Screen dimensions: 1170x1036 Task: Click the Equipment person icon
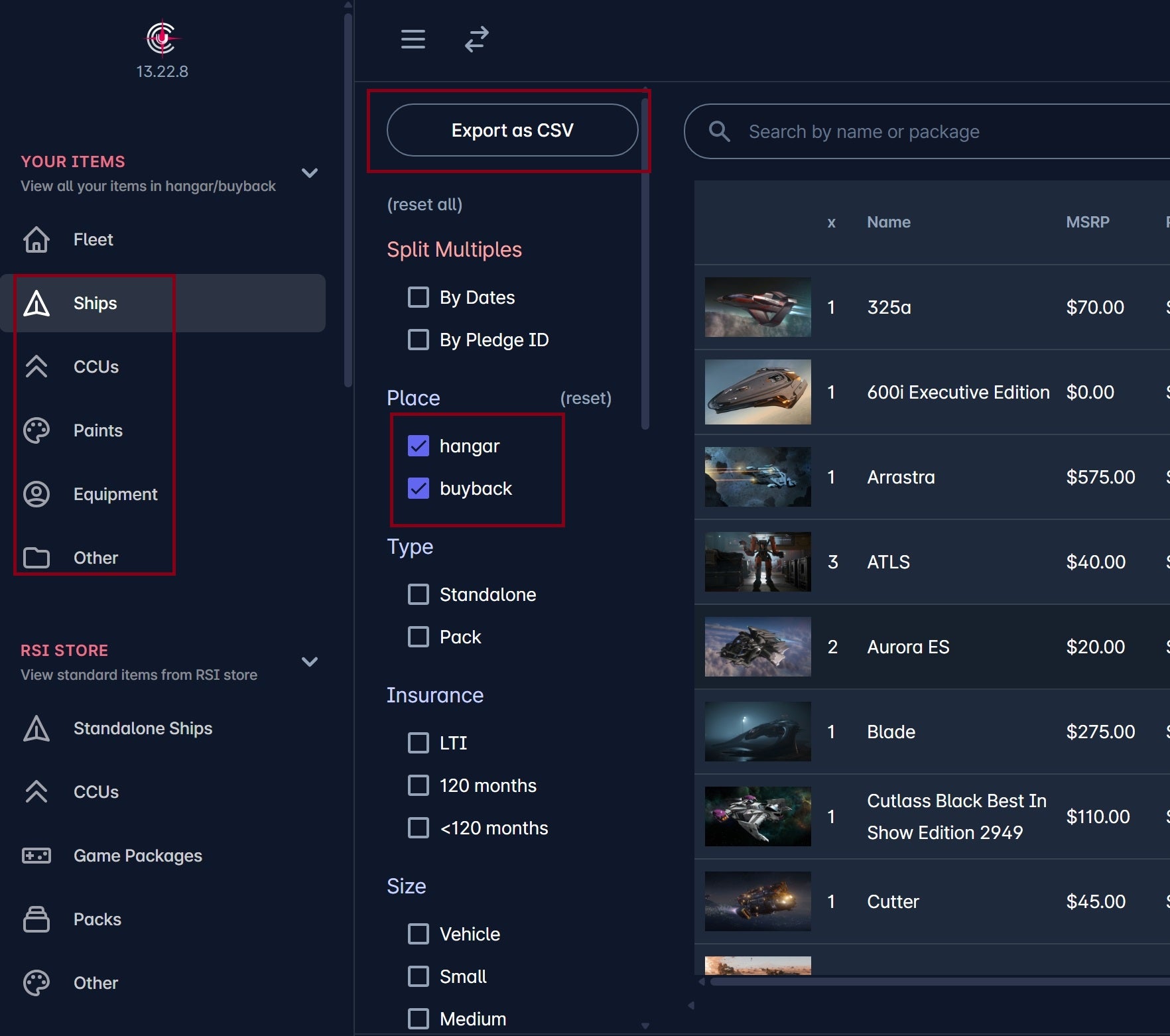(36, 494)
